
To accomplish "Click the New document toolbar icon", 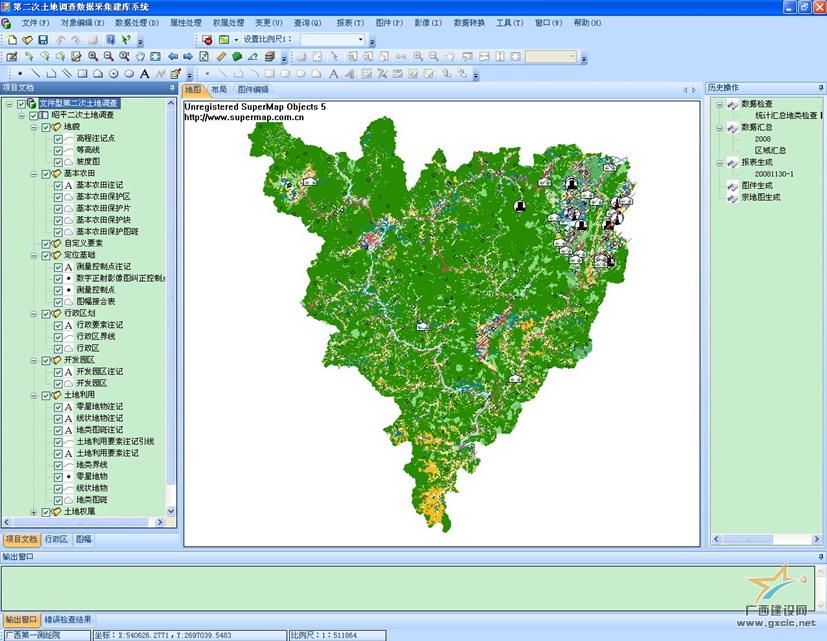I will 12,40.
